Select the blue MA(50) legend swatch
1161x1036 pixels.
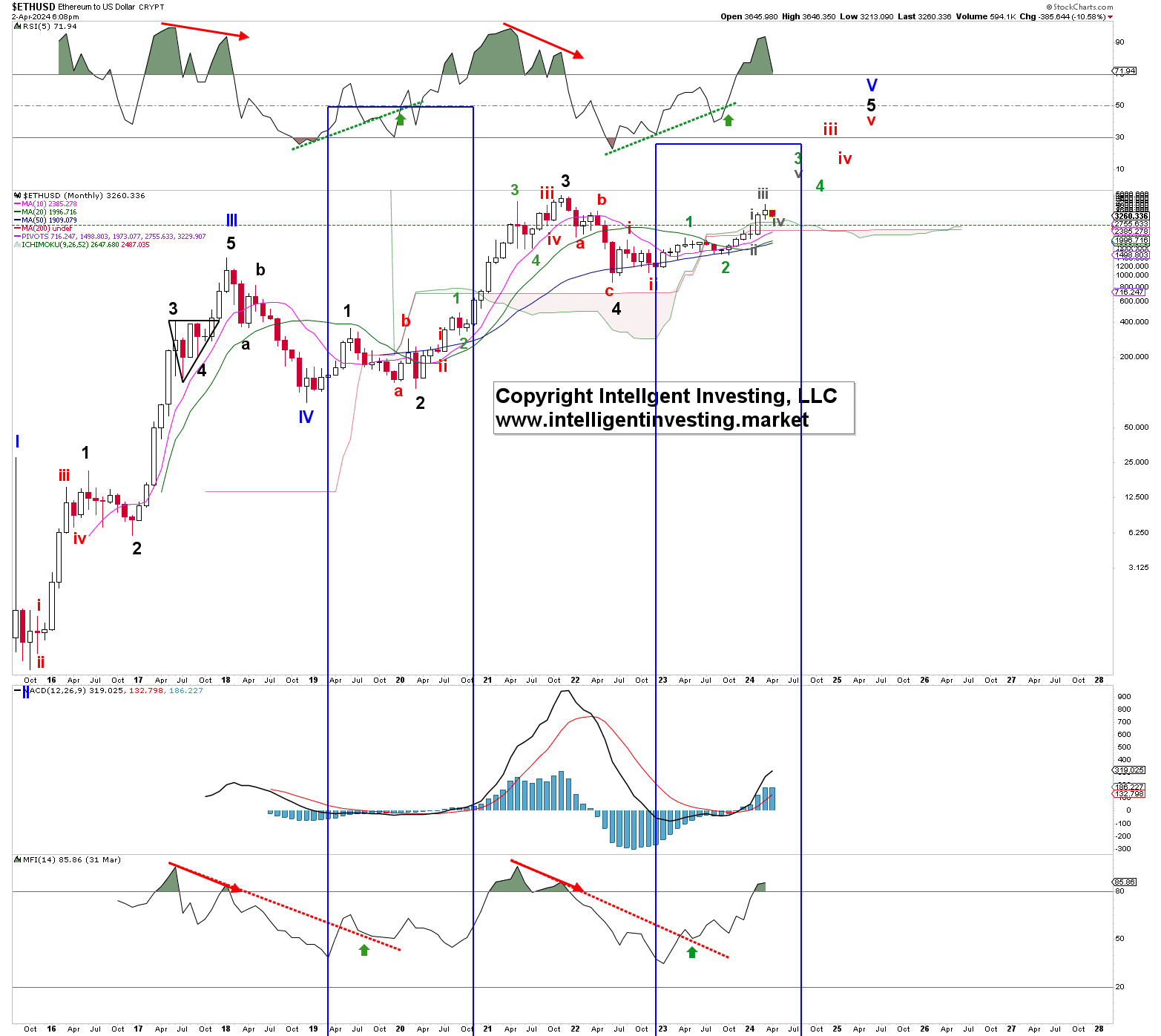click(x=17, y=220)
